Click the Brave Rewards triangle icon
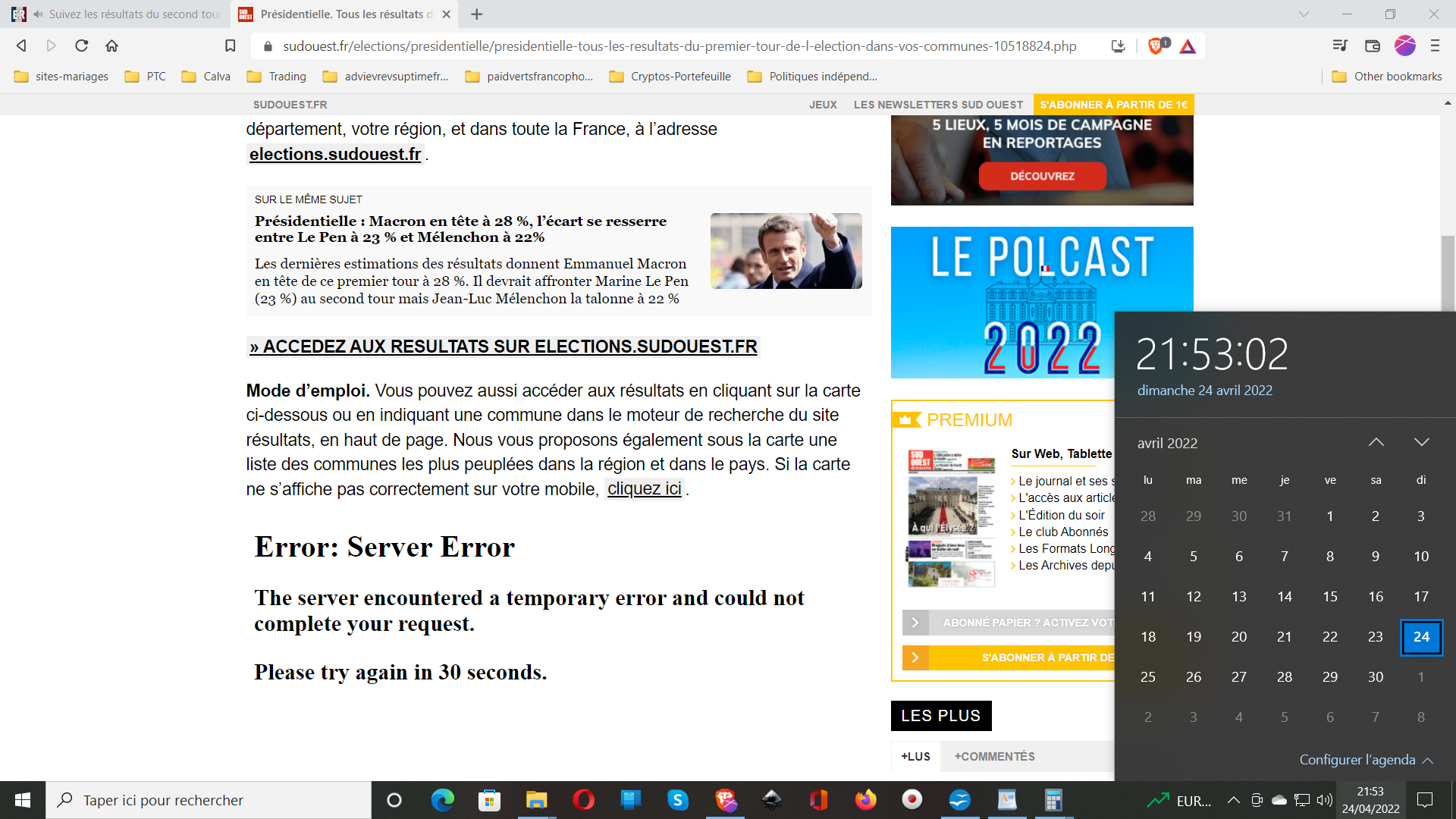 pos(1188,46)
